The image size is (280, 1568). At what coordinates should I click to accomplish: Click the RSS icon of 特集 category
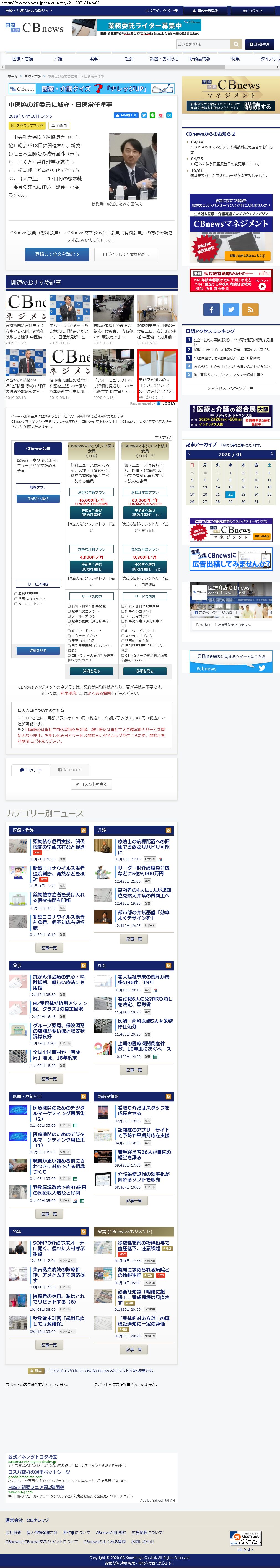pyautogui.click(x=84, y=1231)
